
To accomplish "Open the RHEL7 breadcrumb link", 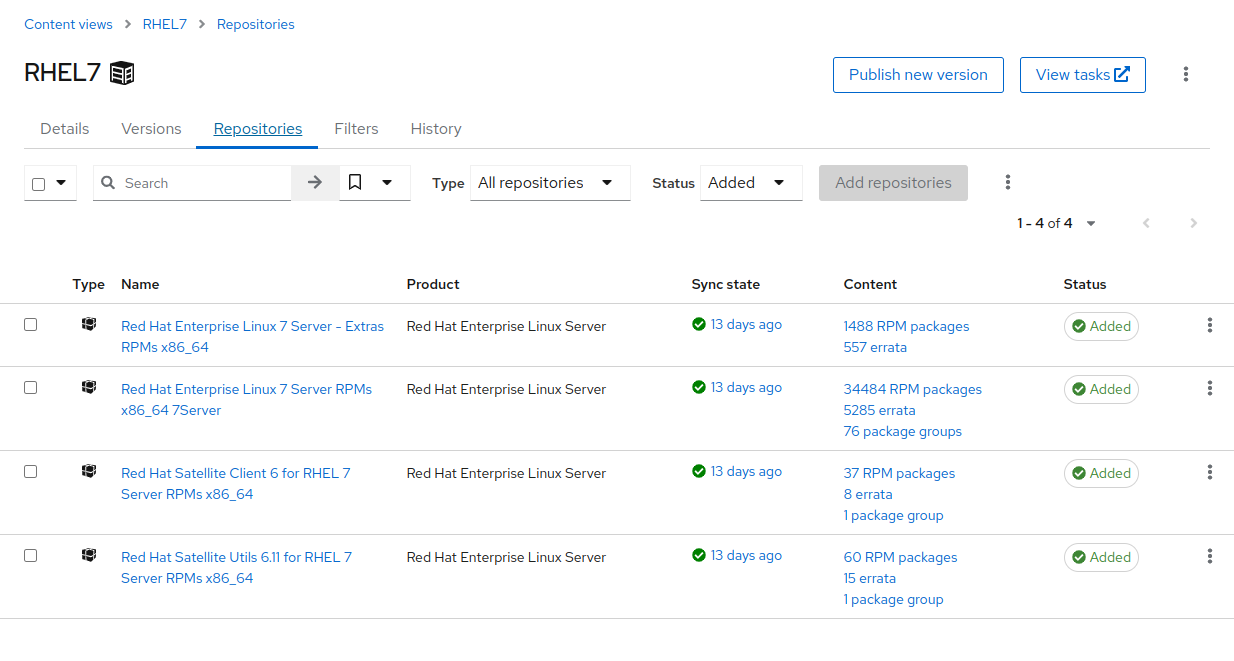I will coord(165,24).
